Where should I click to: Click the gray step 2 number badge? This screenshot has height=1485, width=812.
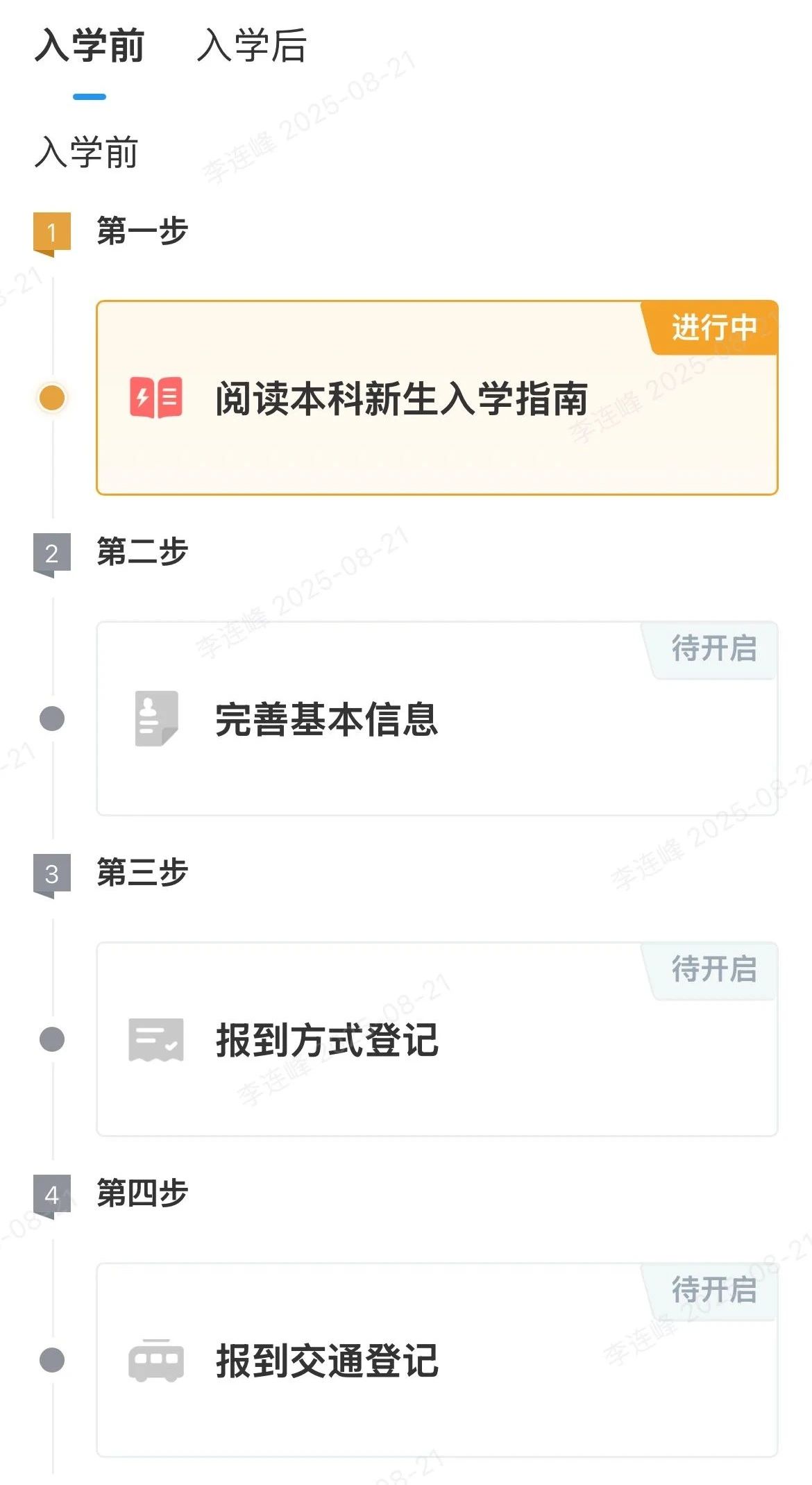pos(52,553)
